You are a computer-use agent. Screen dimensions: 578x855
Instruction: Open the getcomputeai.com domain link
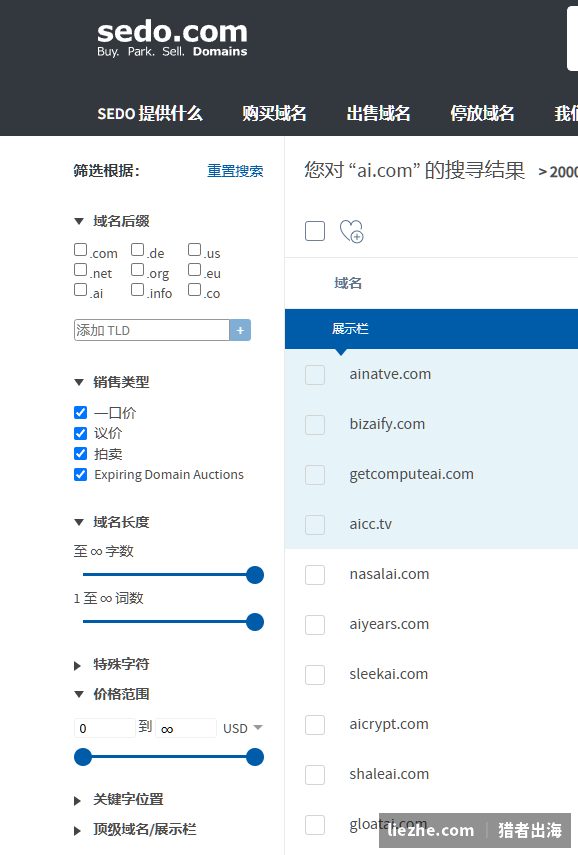(412, 474)
